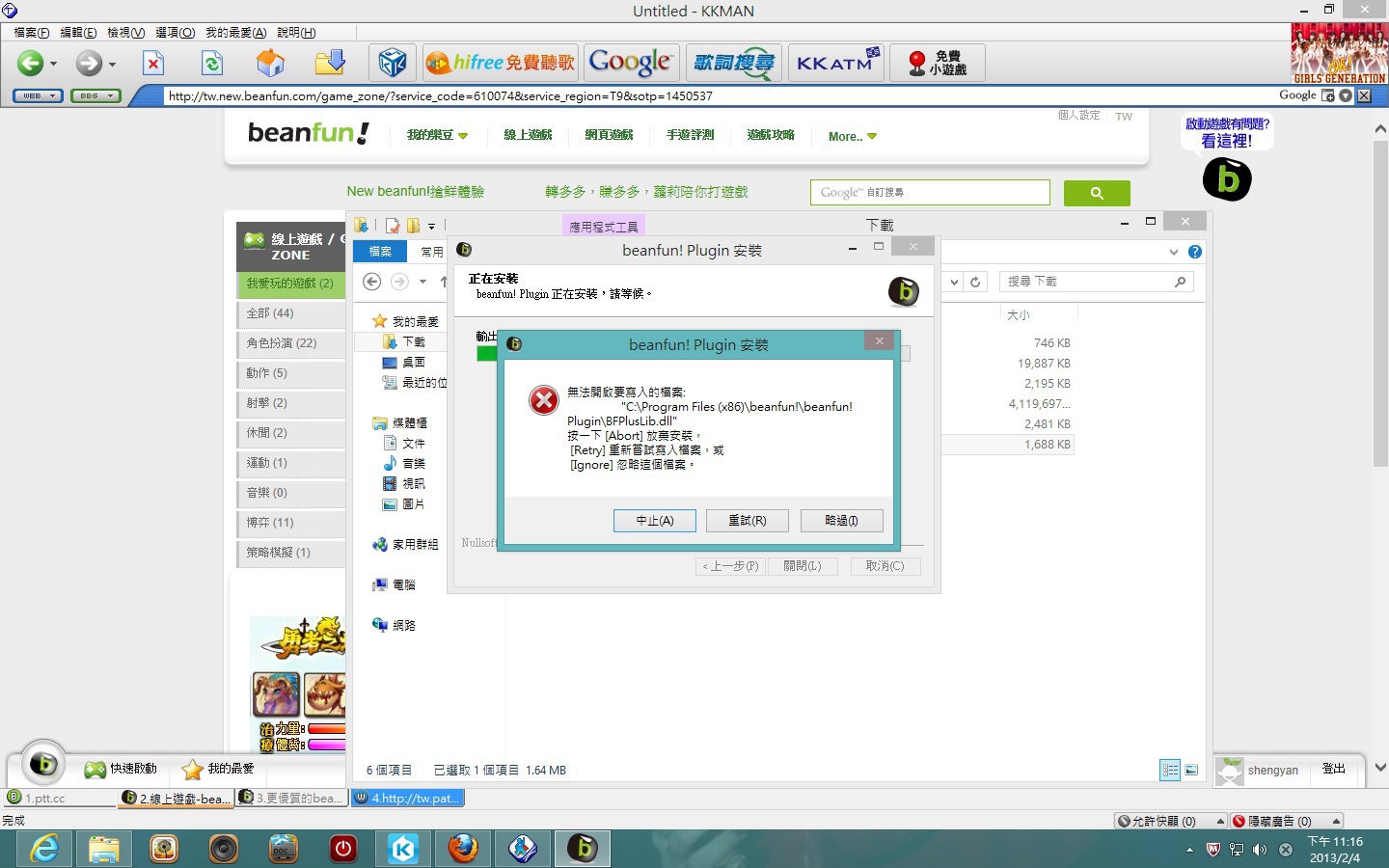Switch Explorer to details view icon
Image resolution: width=1389 pixels, height=868 pixels.
click(1170, 770)
